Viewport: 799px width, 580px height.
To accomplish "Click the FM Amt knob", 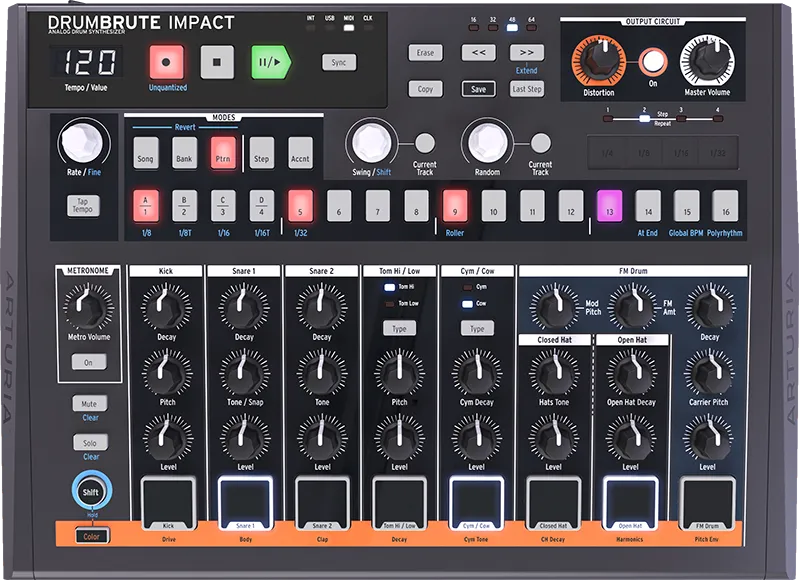I will (632, 307).
